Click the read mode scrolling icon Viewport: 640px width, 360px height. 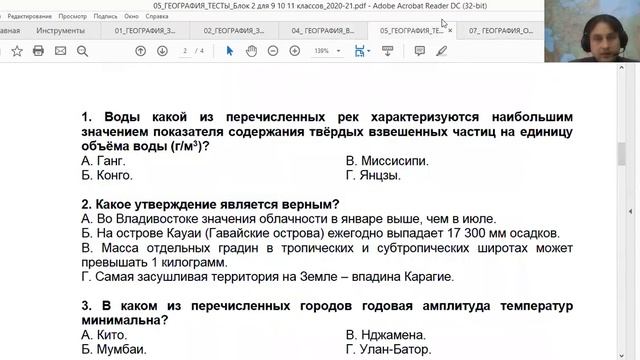point(387,51)
